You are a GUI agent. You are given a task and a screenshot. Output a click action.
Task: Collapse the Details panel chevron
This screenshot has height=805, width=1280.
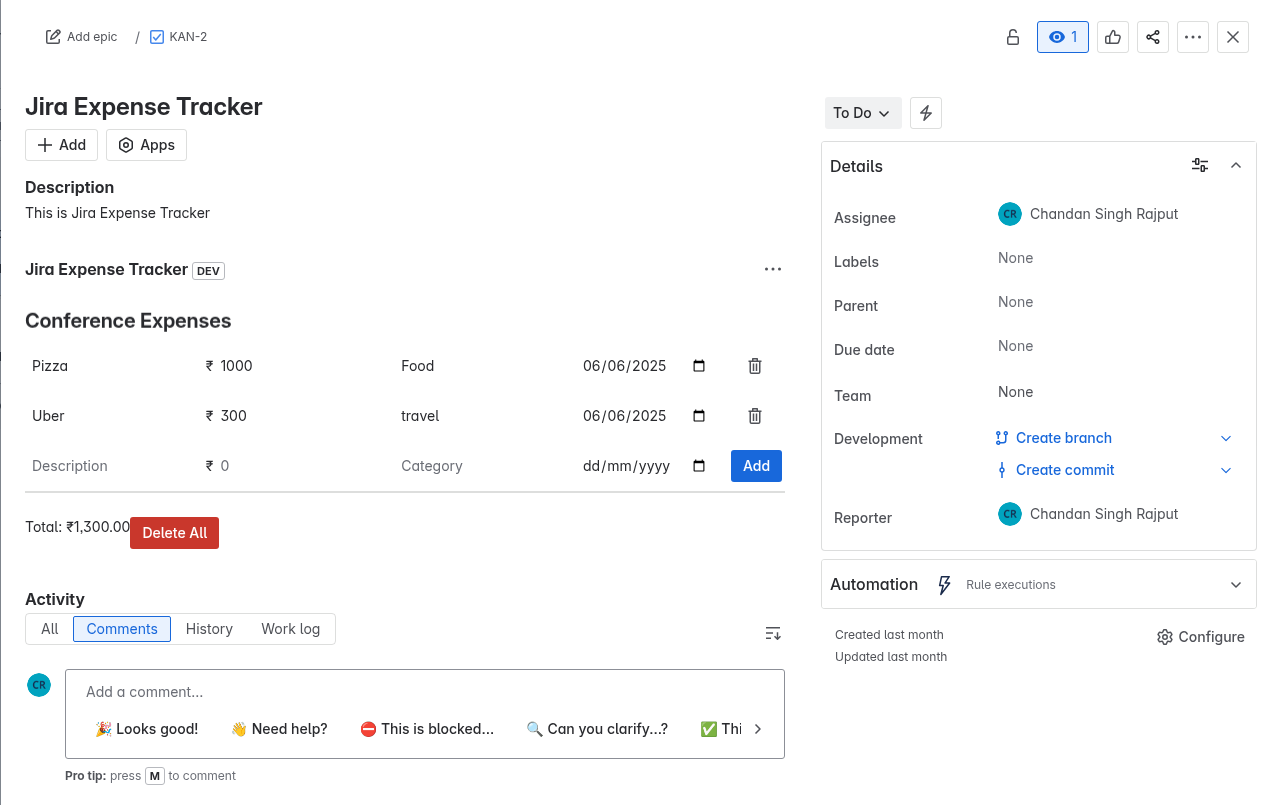click(x=1236, y=166)
